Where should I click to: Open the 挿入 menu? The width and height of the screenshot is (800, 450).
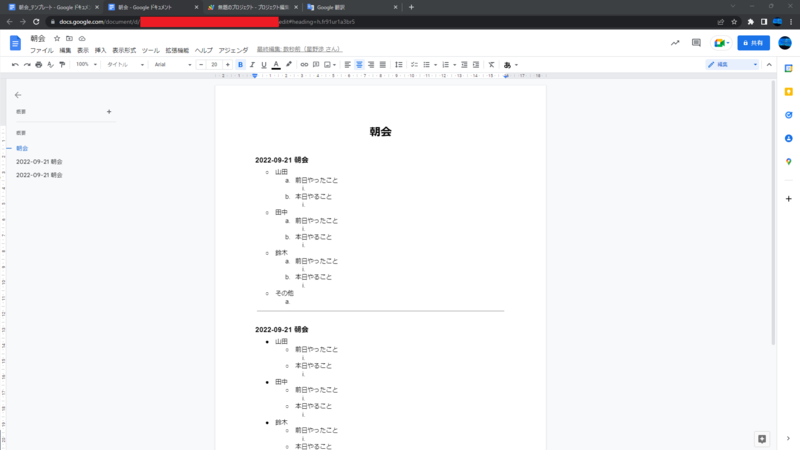click(101, 51)
